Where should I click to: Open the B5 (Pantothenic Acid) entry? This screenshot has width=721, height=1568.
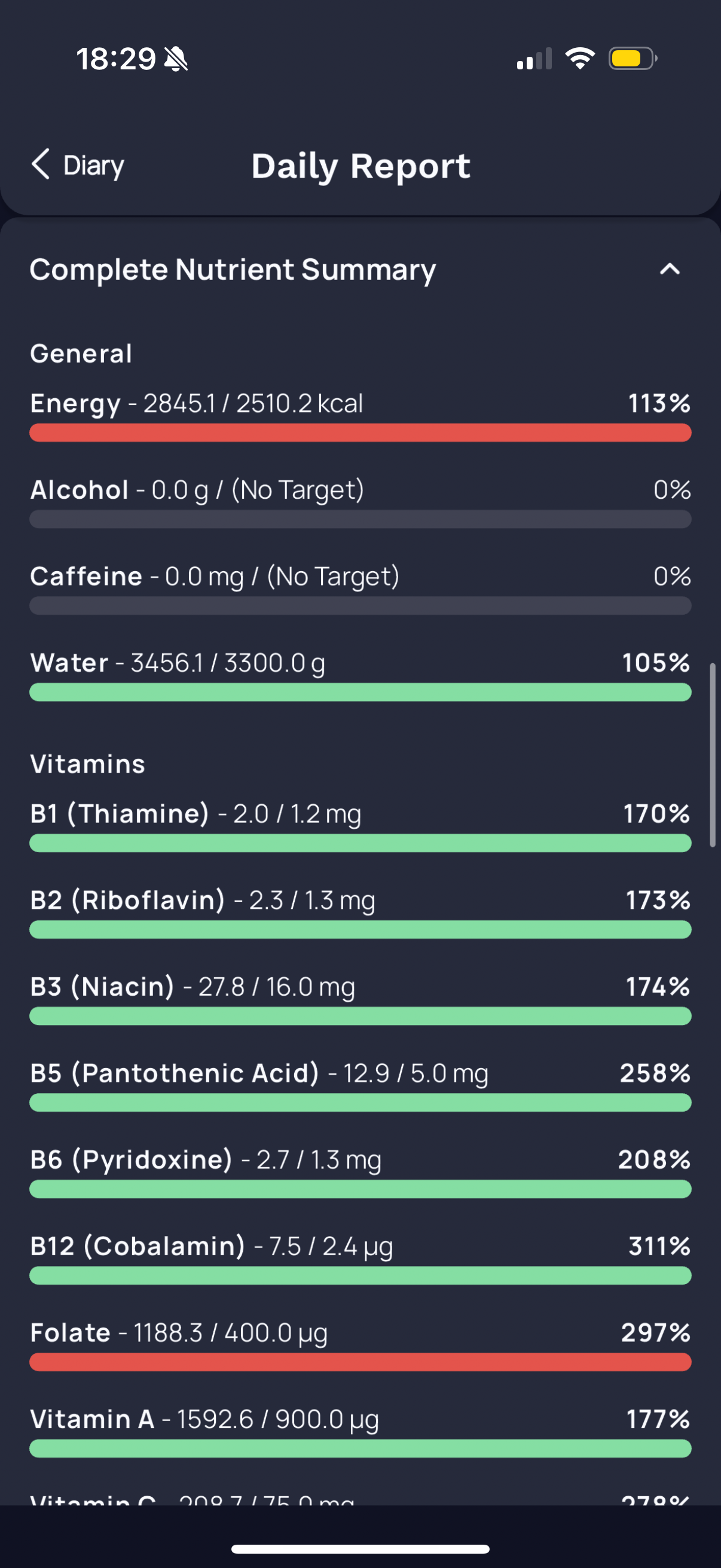click(x=360, y=1085)
